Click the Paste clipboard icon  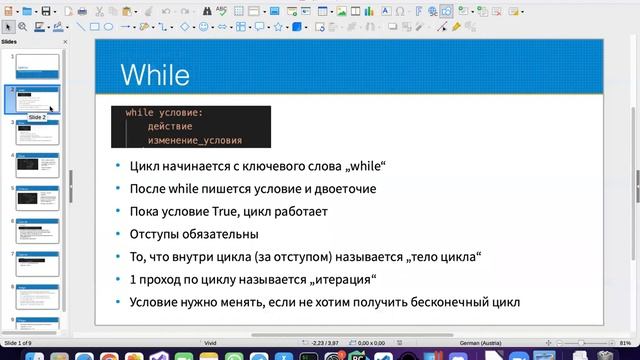pyautogui.click(x=127, y=11)
